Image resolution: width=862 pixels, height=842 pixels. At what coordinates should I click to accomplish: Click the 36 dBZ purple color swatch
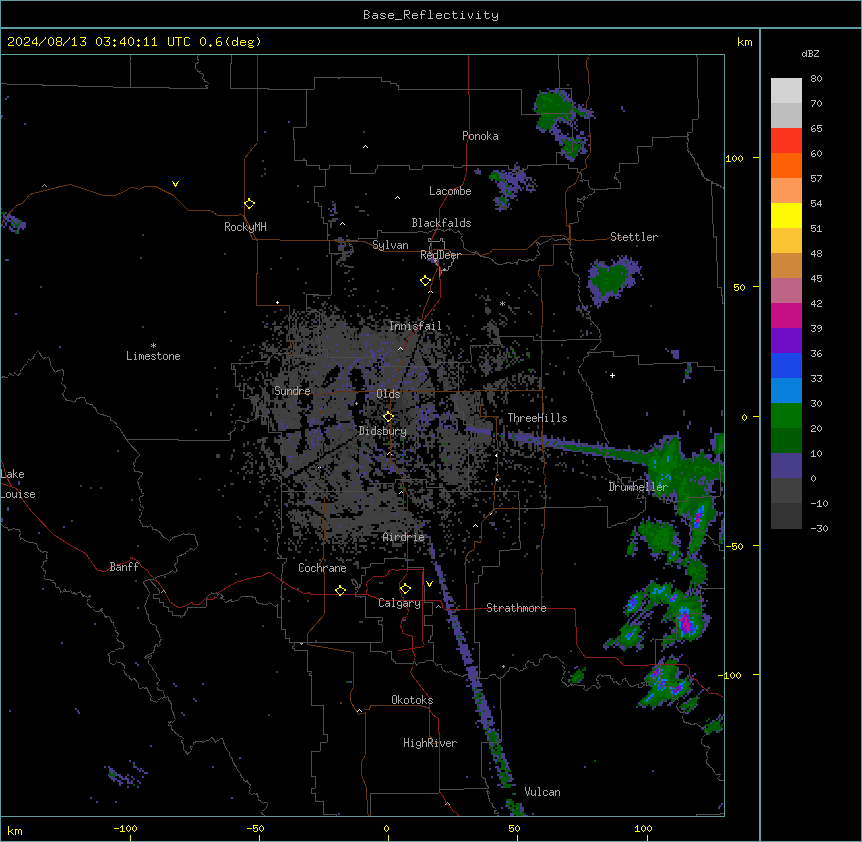(x=786, y=340)
